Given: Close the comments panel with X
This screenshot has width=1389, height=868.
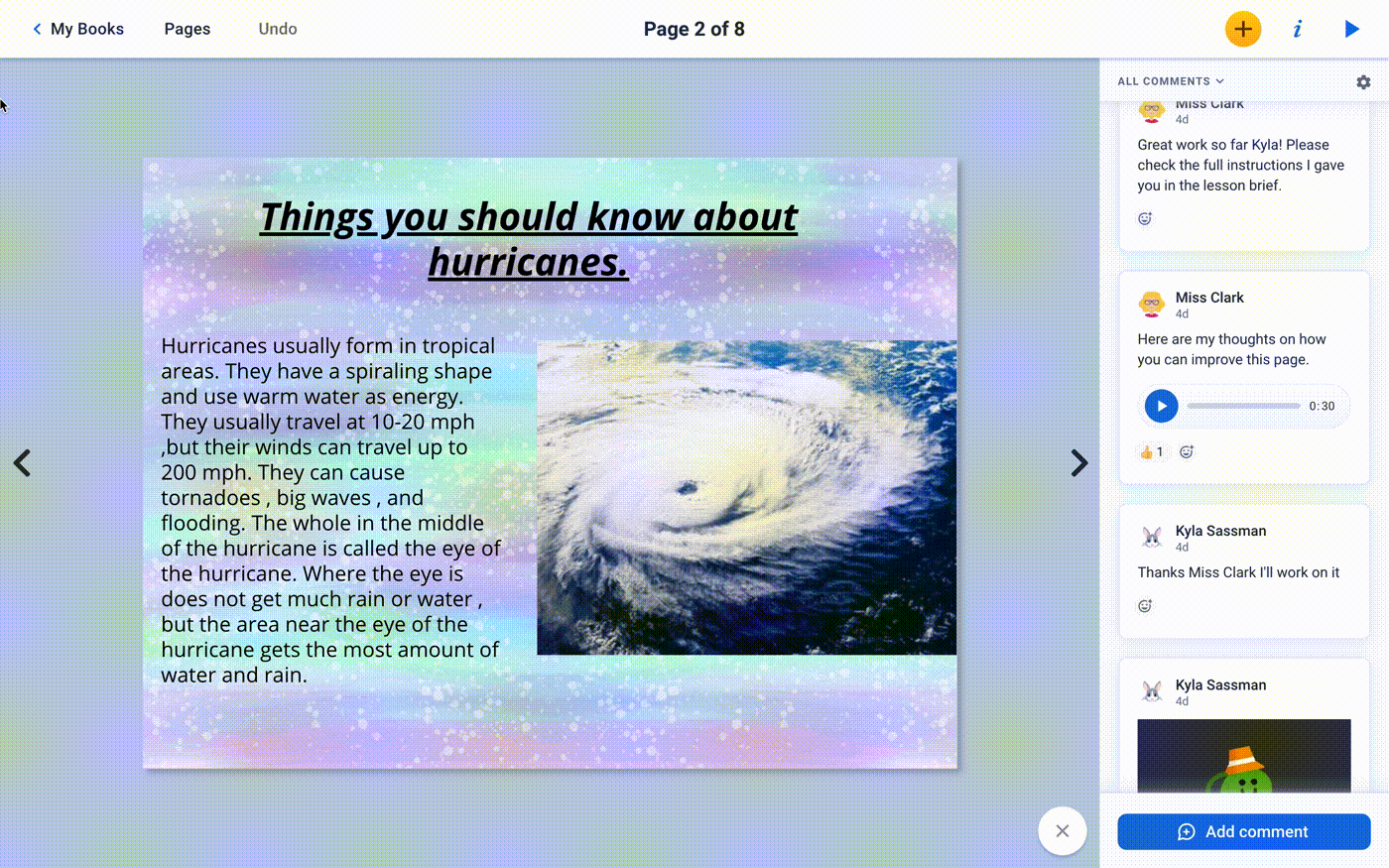Looking at the screenshot, I should (x=1062, y=831).
